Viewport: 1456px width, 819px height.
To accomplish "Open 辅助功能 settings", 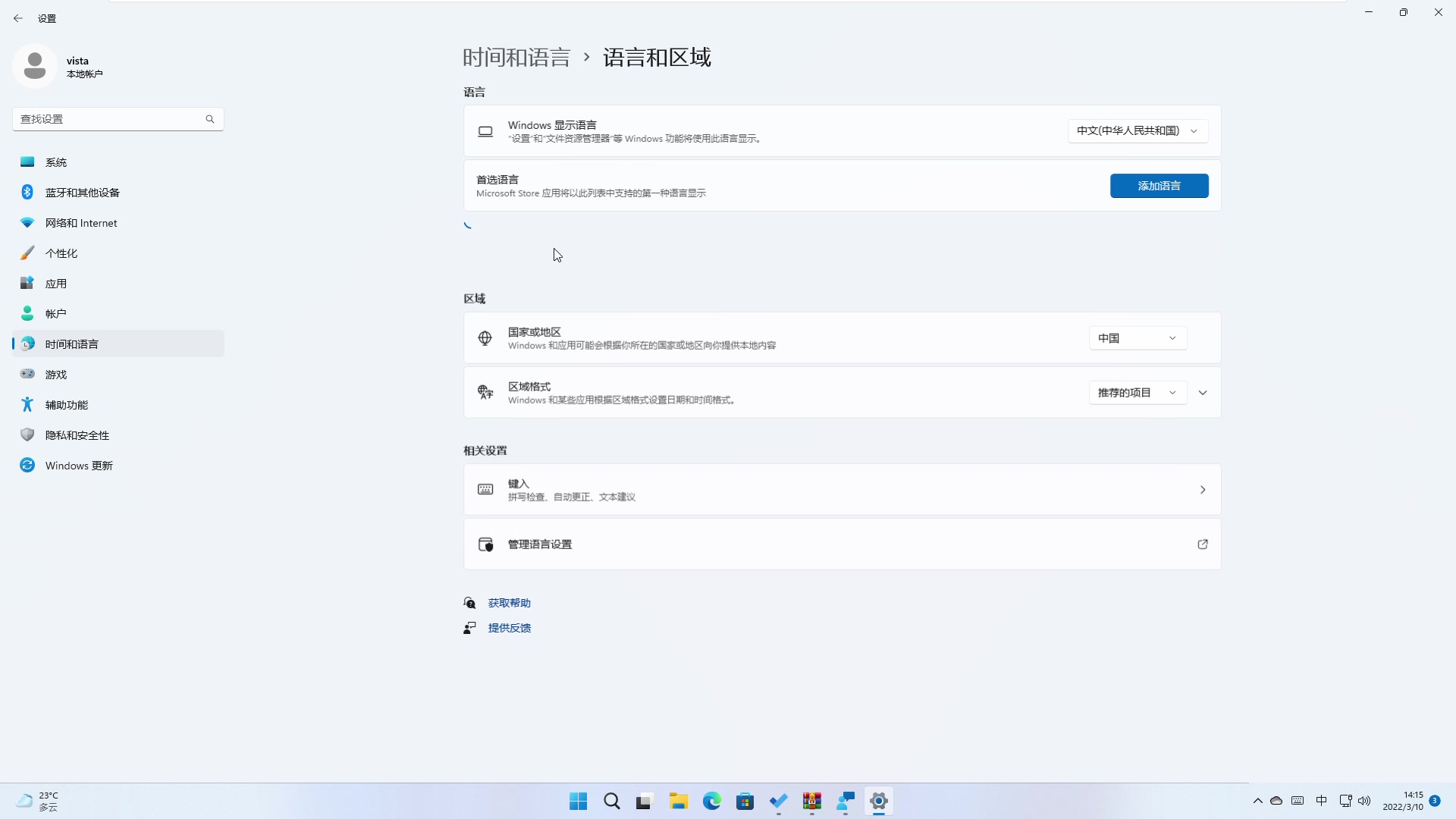I will (x=118, y=405).
